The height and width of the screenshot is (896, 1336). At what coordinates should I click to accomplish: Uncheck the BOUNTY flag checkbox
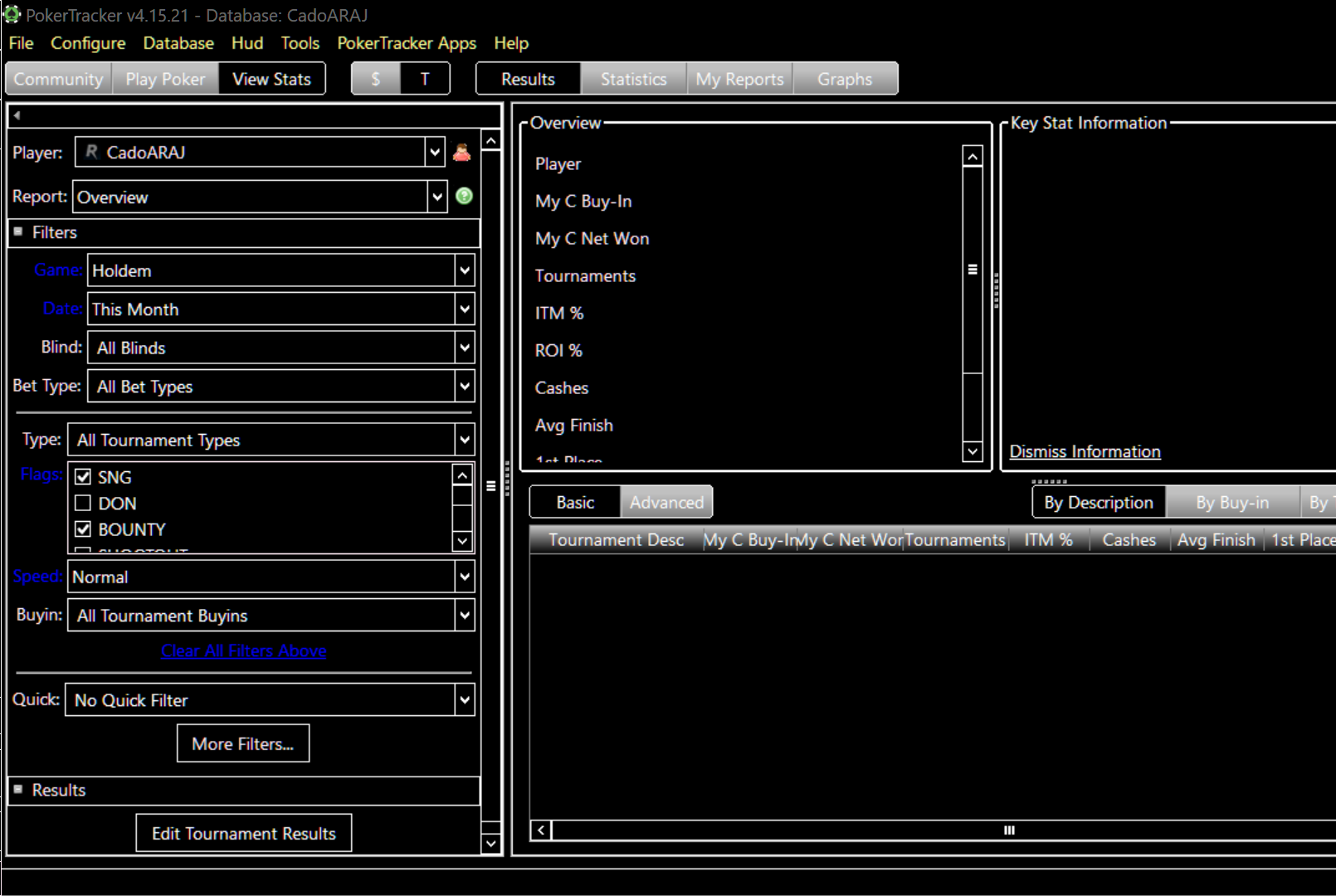pos(83,529)
